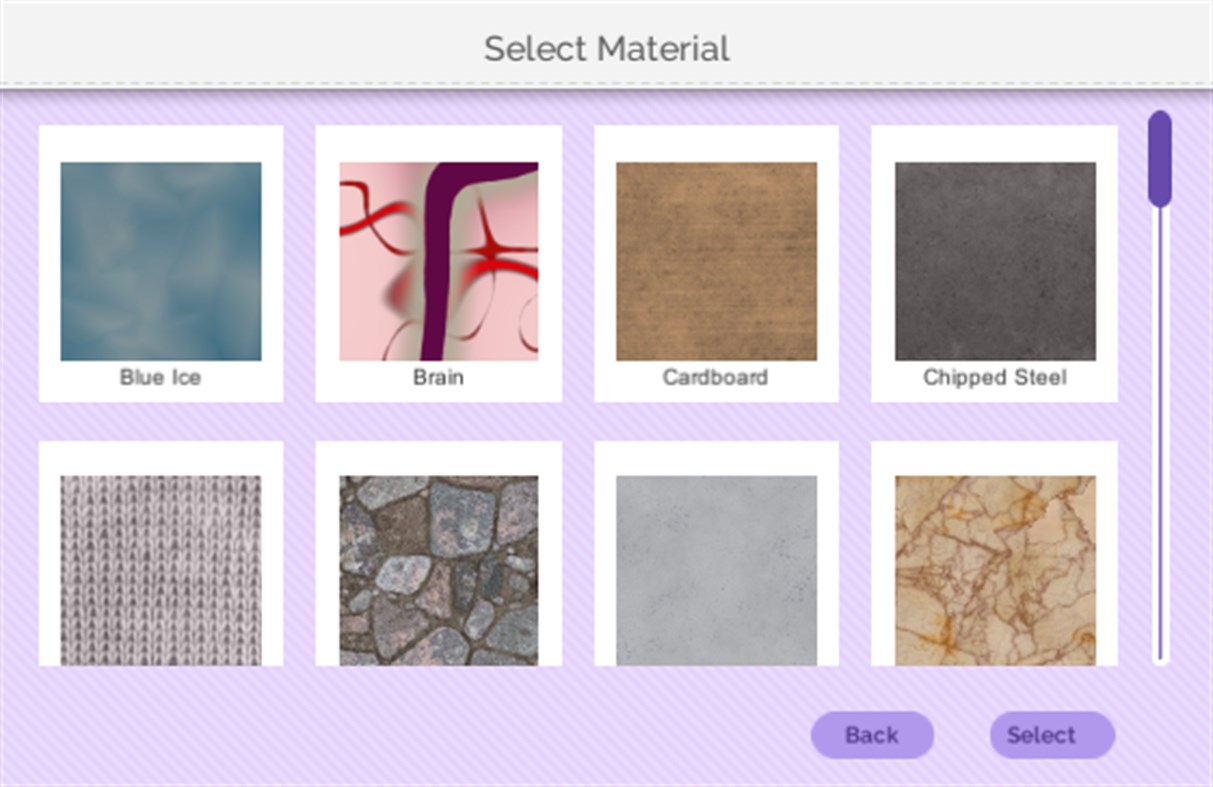Click the Back button
The width and height of the screenshot is (1213, 787).
click(x=872, y=735)
